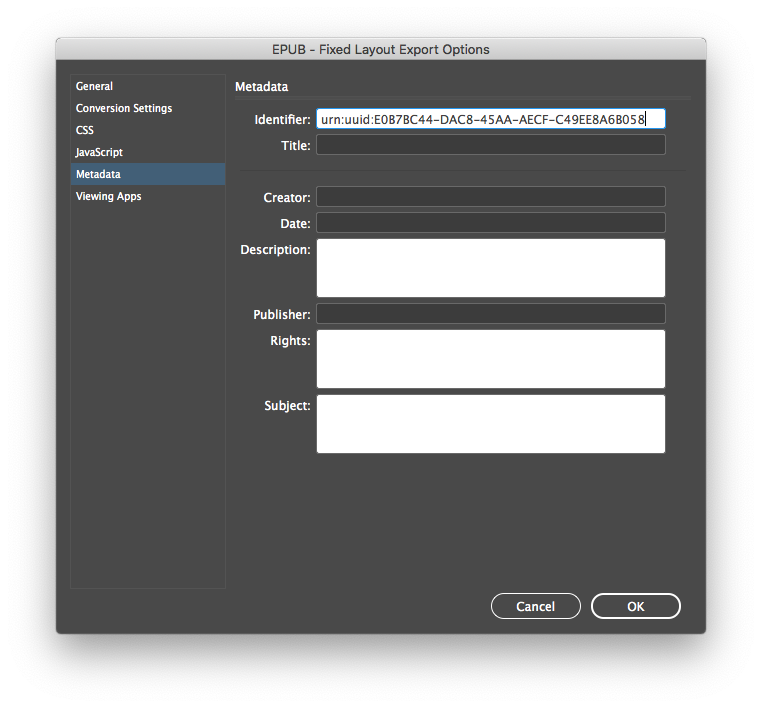Go to the Viewing Apps section

[109, 196]
